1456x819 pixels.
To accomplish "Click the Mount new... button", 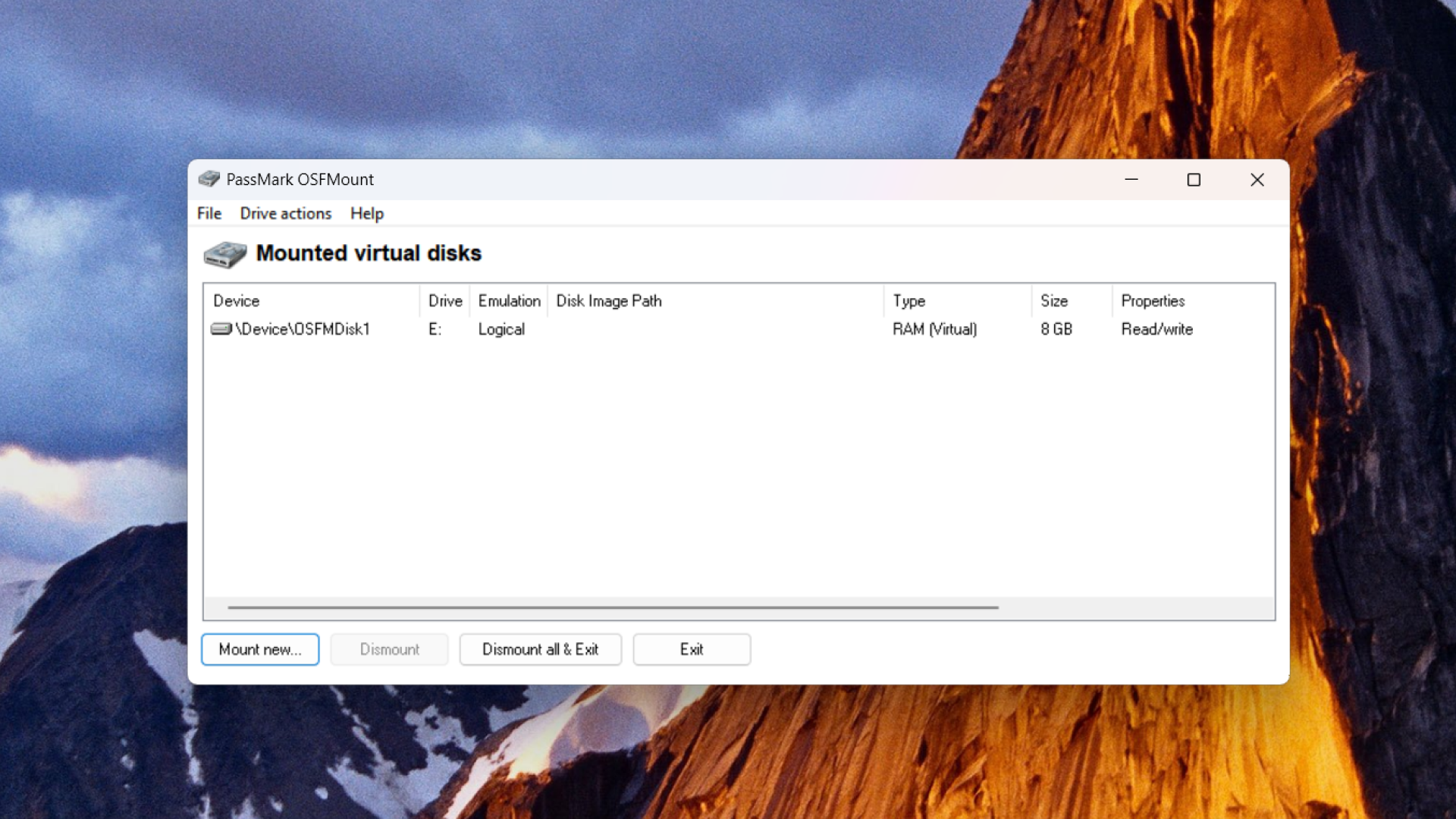I will click(260, 650).
